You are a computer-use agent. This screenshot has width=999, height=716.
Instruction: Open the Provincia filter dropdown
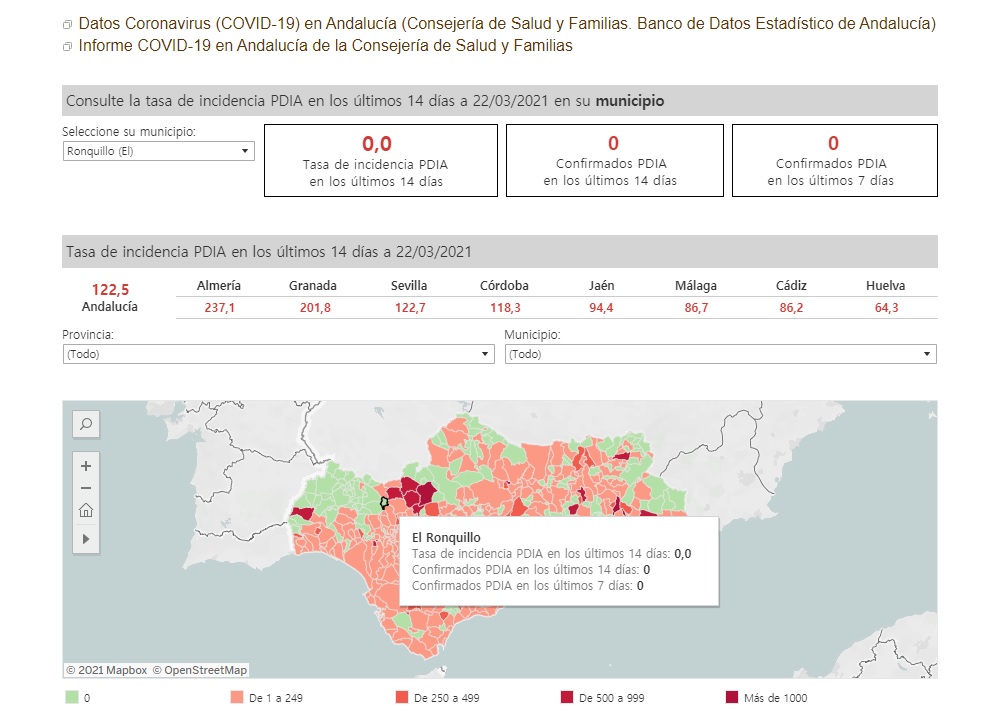tap(278, 354)
